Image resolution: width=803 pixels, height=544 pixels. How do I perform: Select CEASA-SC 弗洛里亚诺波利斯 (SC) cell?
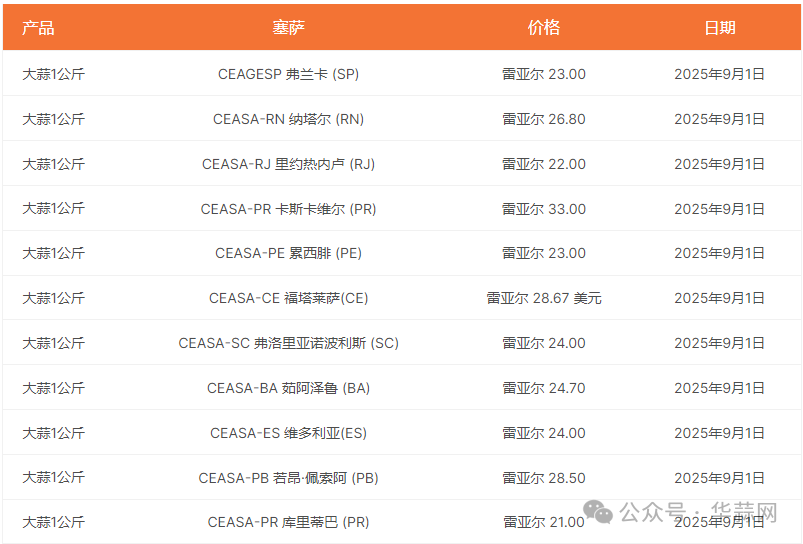pyautogui.click(x=288, y=343)
